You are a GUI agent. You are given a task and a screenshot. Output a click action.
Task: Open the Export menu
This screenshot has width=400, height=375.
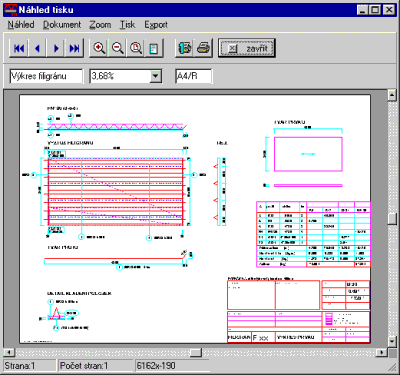(x=156, y=25)
